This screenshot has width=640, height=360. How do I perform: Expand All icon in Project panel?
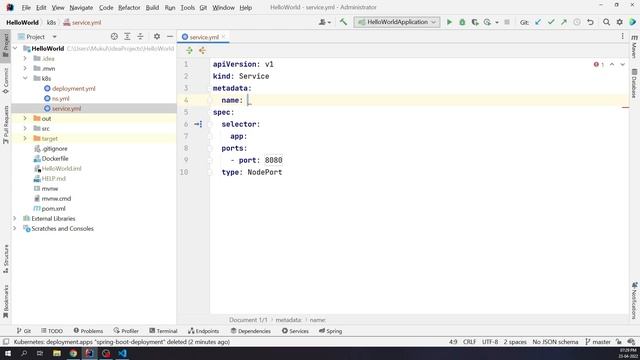click(x=127, y=37)
